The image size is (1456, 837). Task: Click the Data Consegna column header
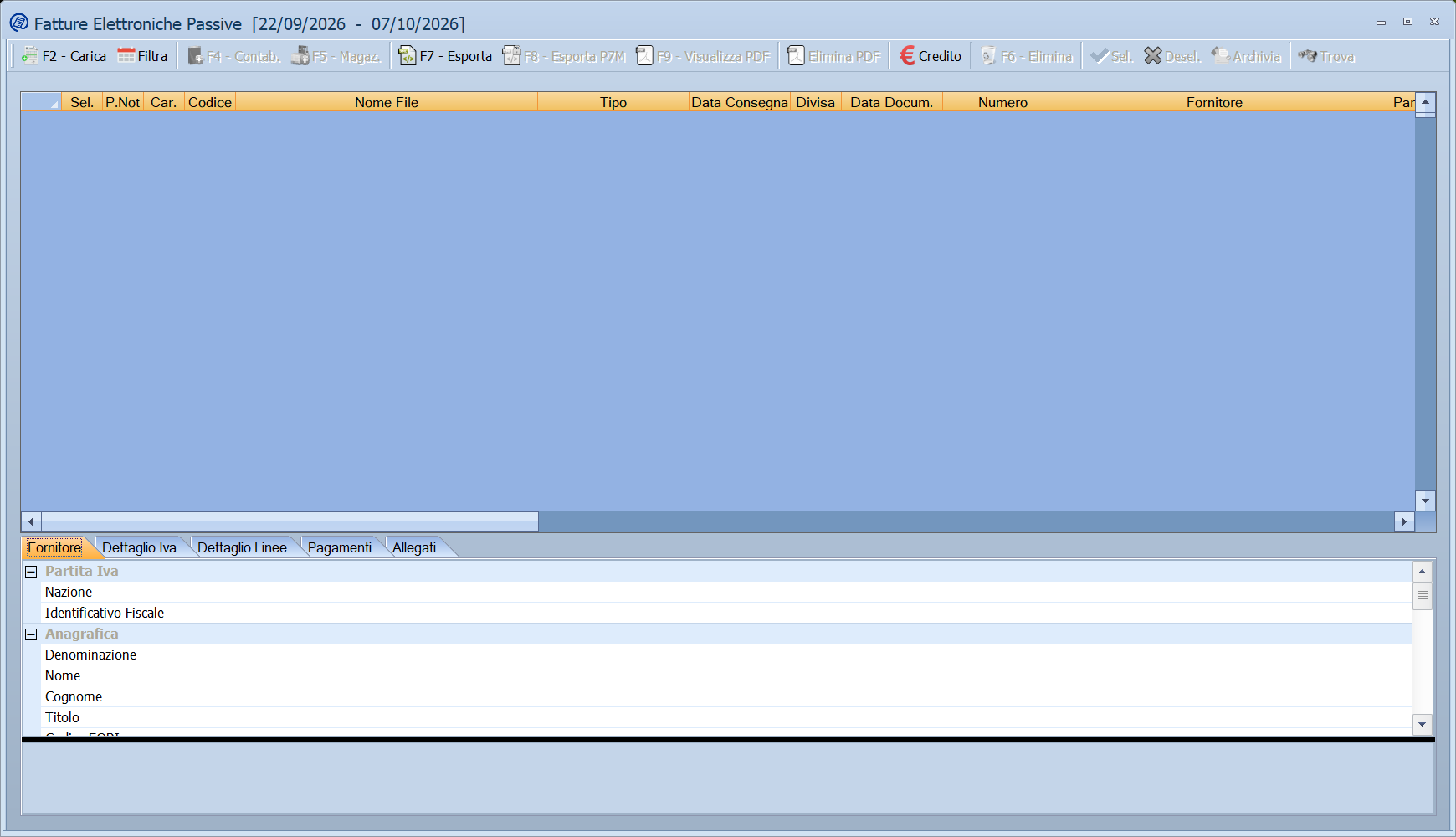[740, 102]
